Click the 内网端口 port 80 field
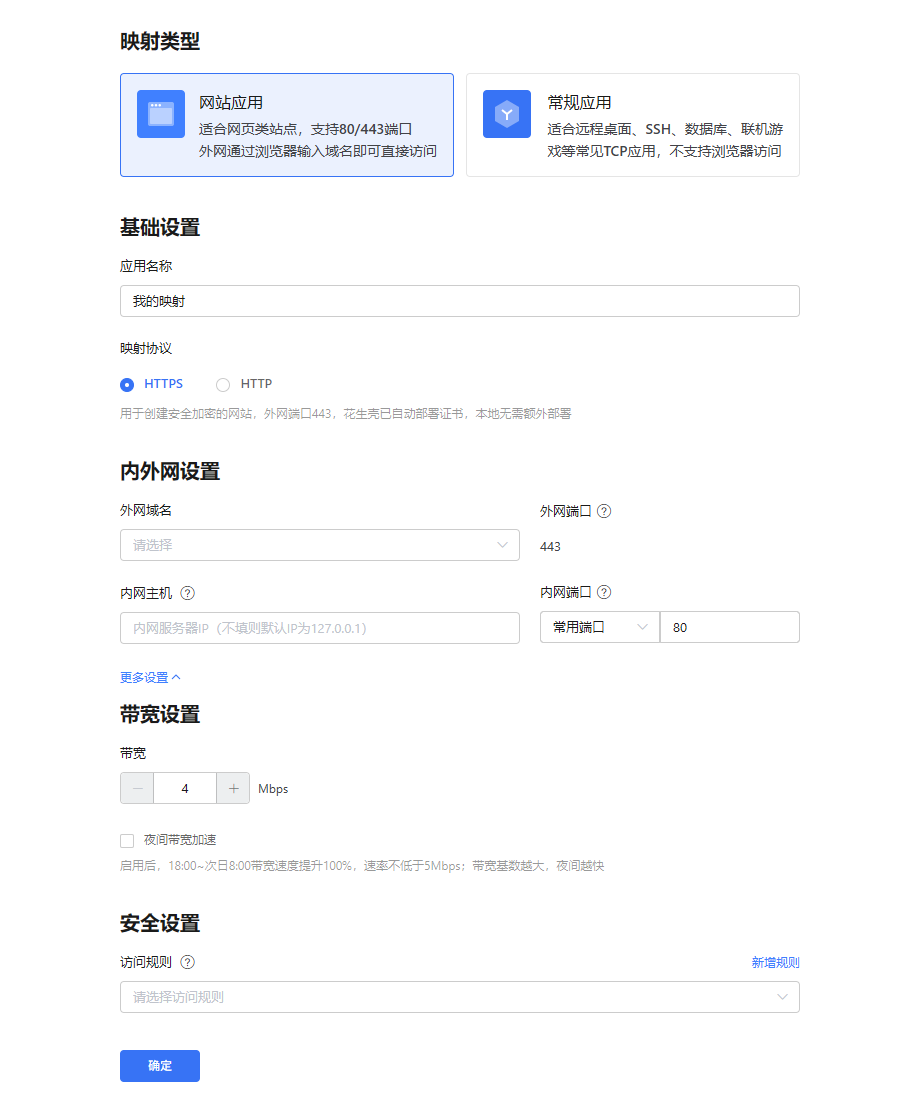This screenshot has width=917, height=1120. (729, 627)
